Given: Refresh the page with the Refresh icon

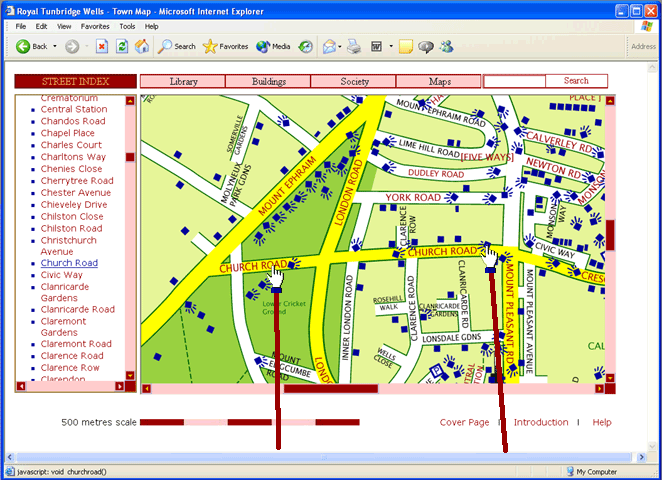Looking at the screenshot, I should 122,46.
